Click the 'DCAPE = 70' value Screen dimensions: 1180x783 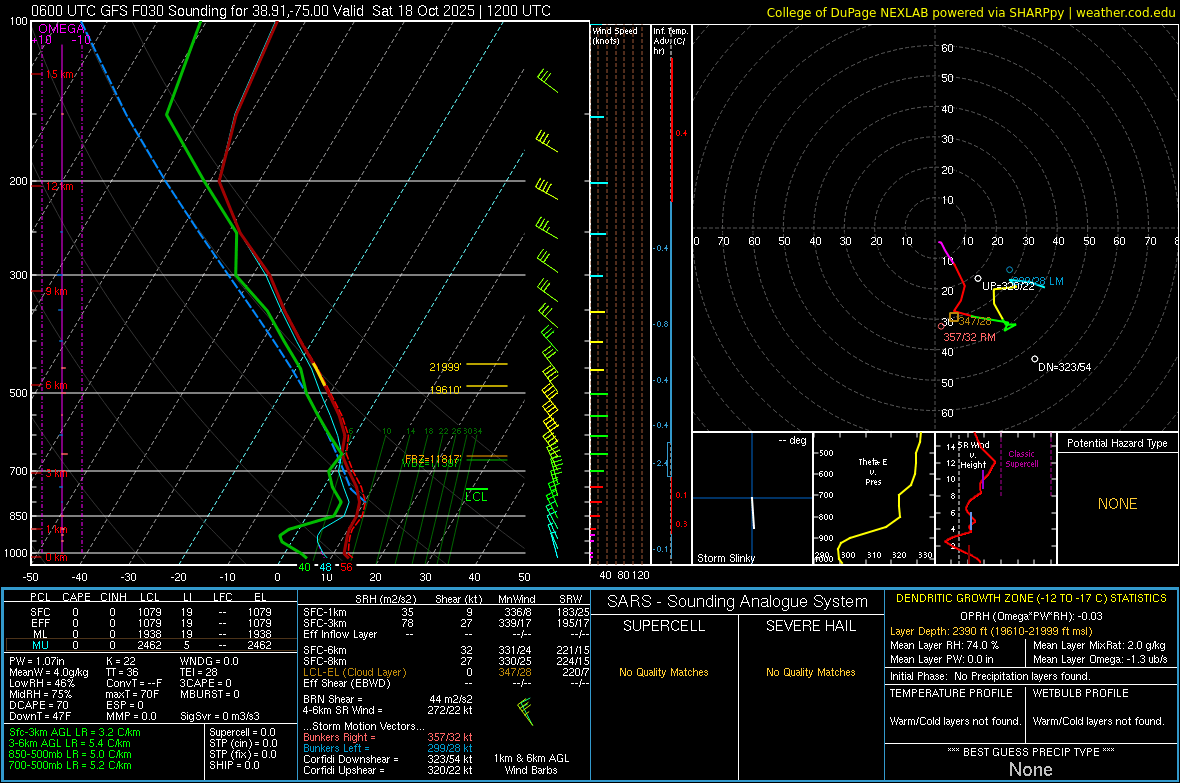pyautogui.click(x=38, y=705)
